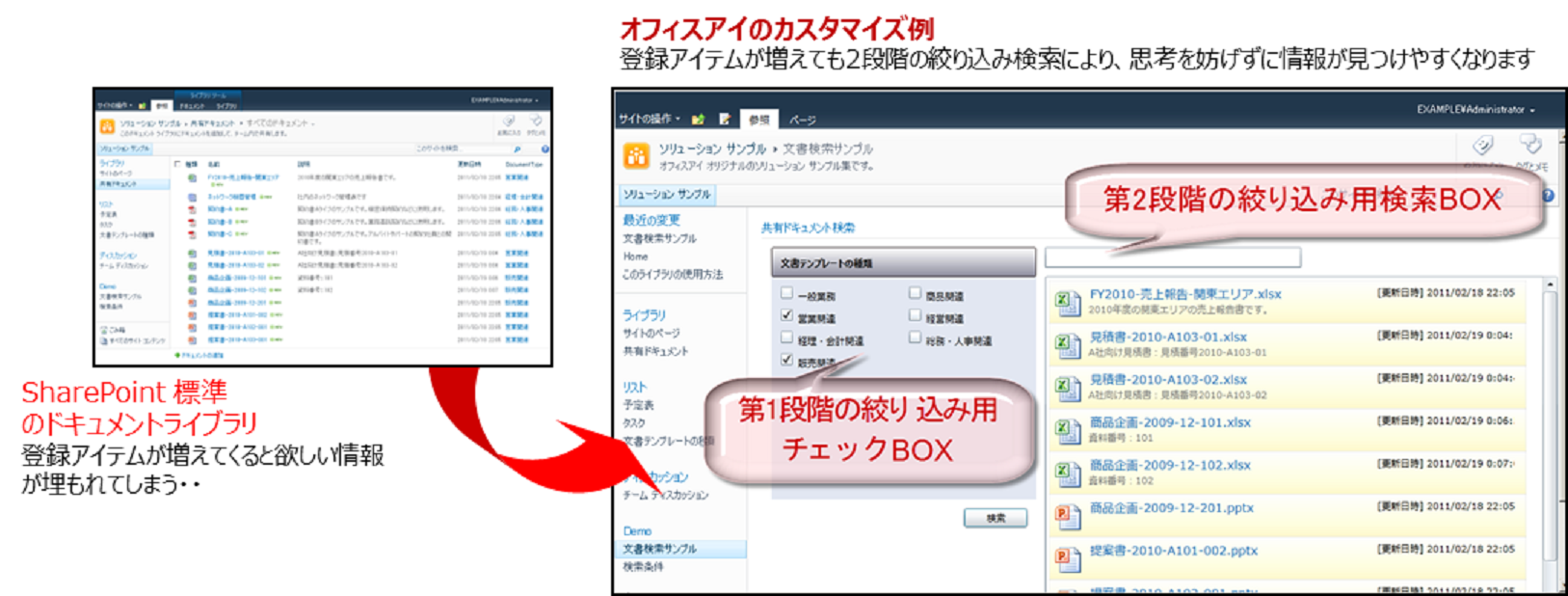
Task: Click the 文書テンプレートの種類 panel header
Action: pyautogui.click(x=903, y=262)
